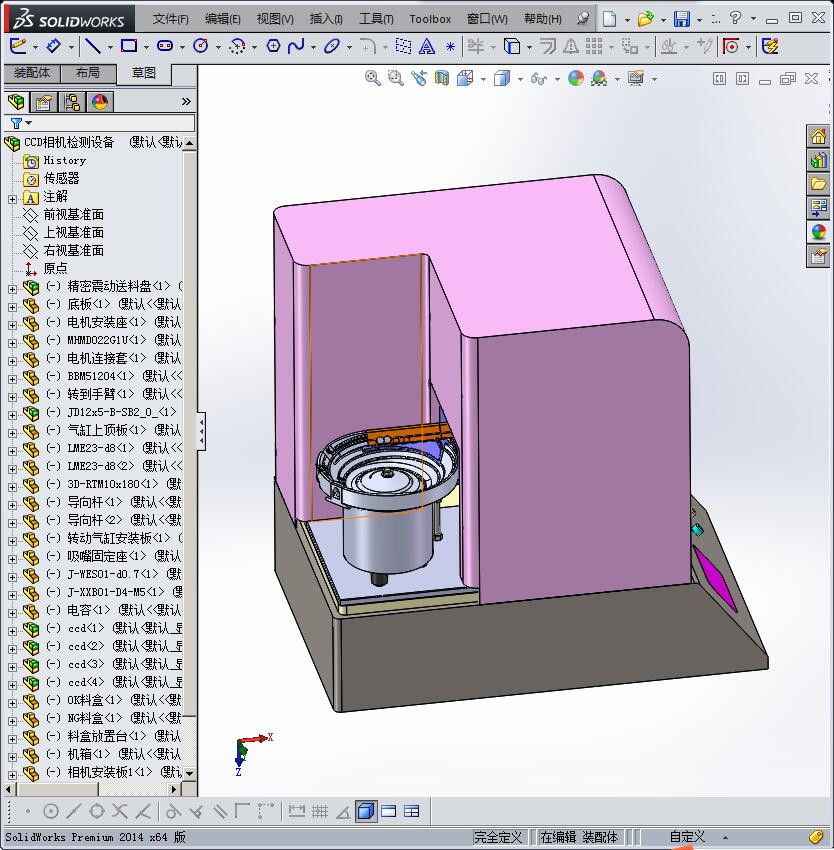Click the feature tree scroll down arrow
This screenshot has height=850, width=834.
click(x=189, y=773)
